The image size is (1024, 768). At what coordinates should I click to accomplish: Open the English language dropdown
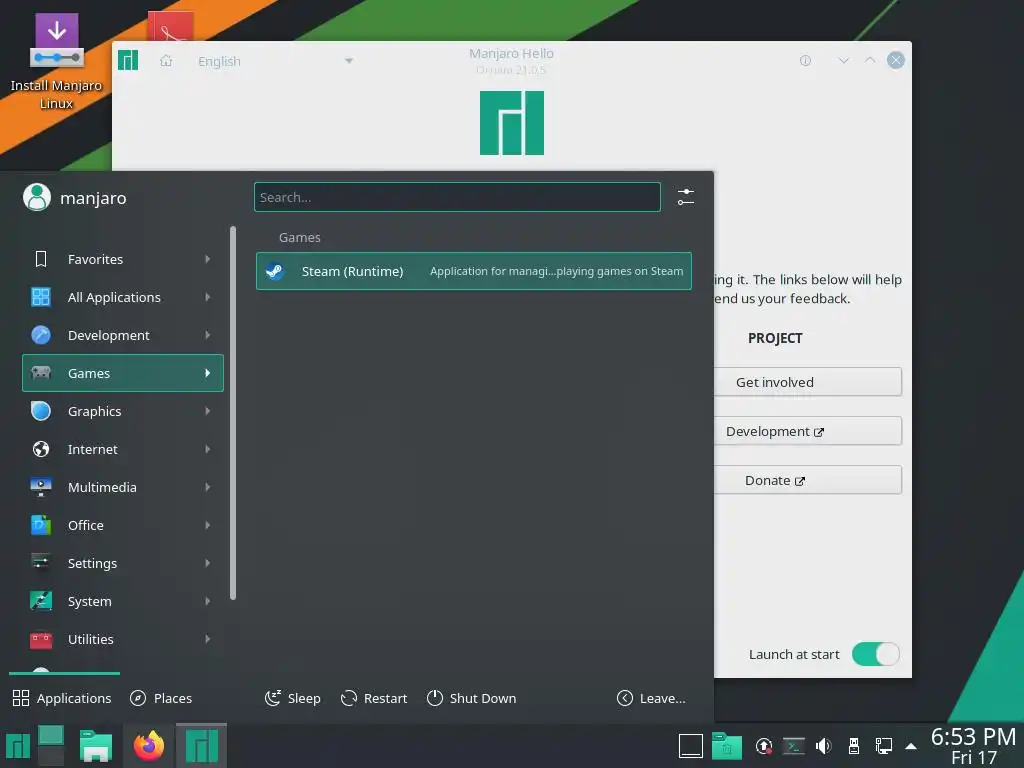coord(275,61)
